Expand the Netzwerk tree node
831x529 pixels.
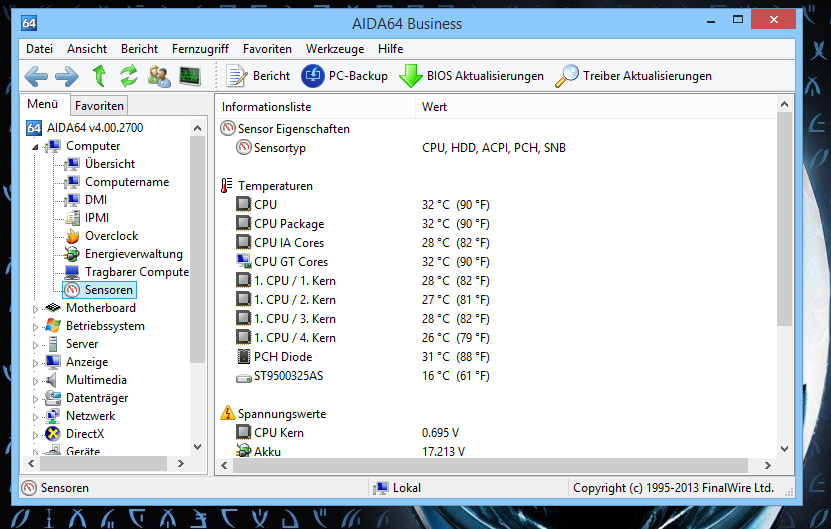click(36, 417)
